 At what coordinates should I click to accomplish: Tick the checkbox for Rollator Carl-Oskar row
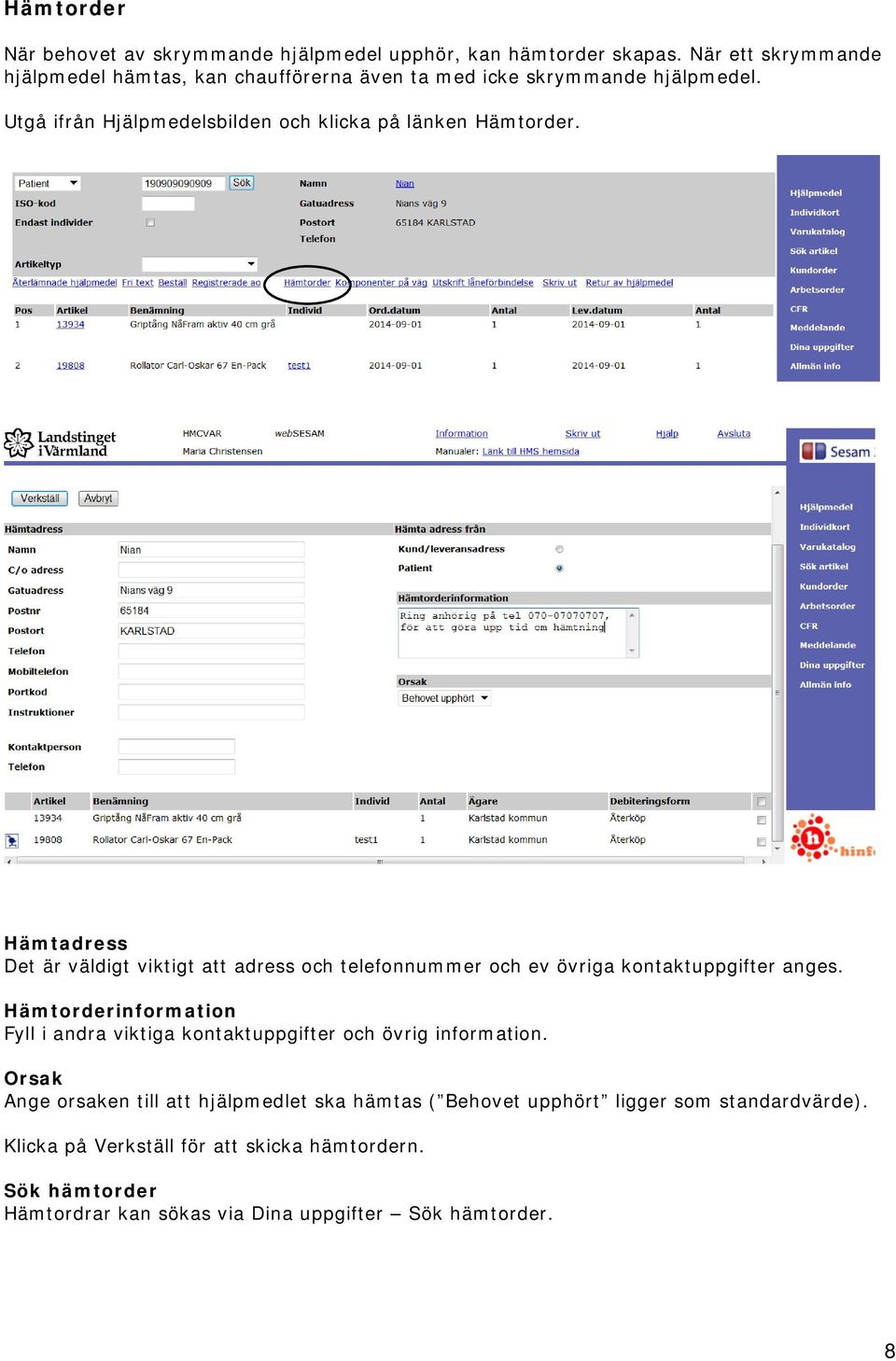click(x=762, y=841)
